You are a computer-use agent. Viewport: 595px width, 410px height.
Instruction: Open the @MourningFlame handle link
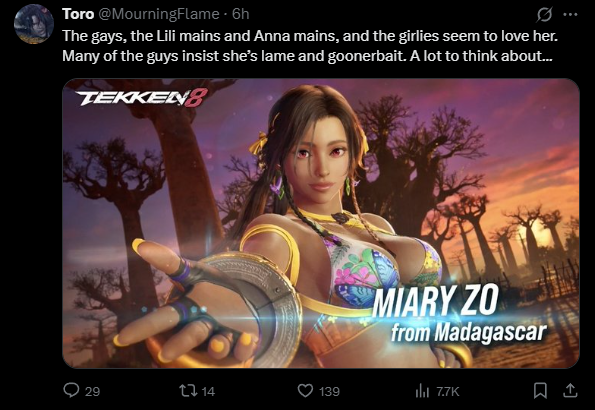[x=159, y=14]
